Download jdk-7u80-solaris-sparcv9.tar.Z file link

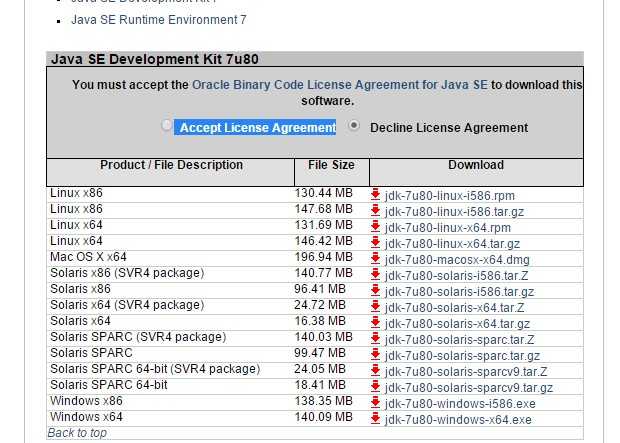[466, 372]
